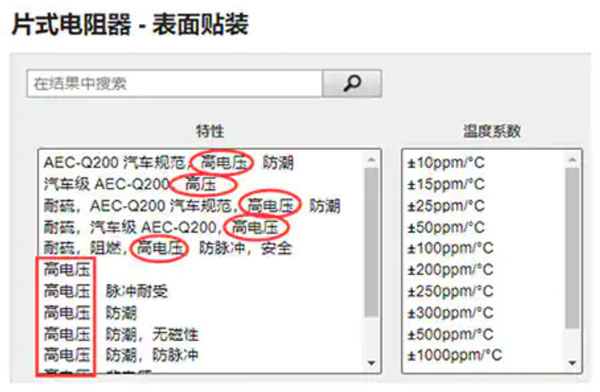
Task: Choose ±1000ppm/°C temperature coefficient
Action: [455, 355]
